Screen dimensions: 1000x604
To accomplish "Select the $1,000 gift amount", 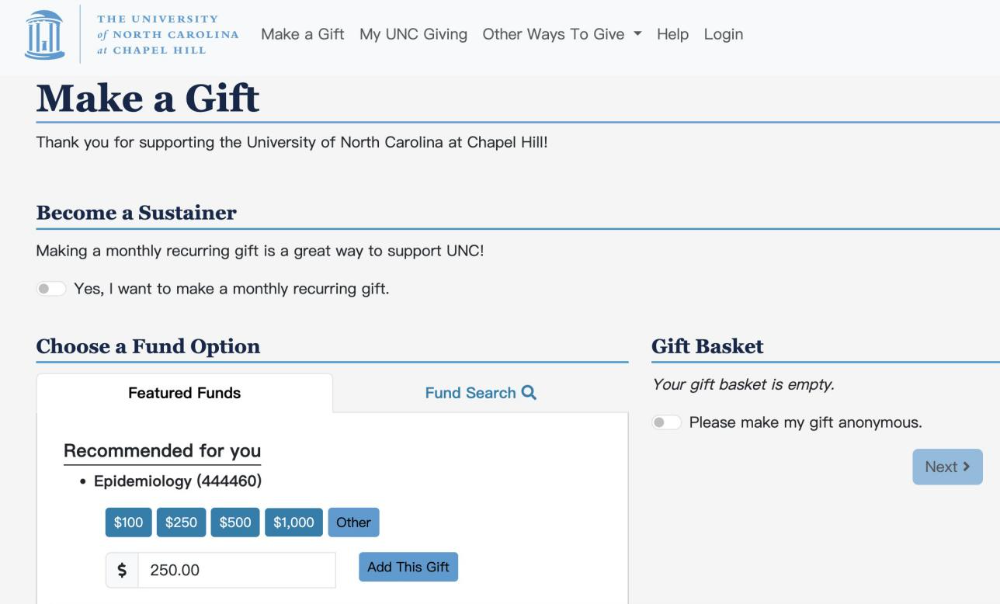I will (294, 522).
